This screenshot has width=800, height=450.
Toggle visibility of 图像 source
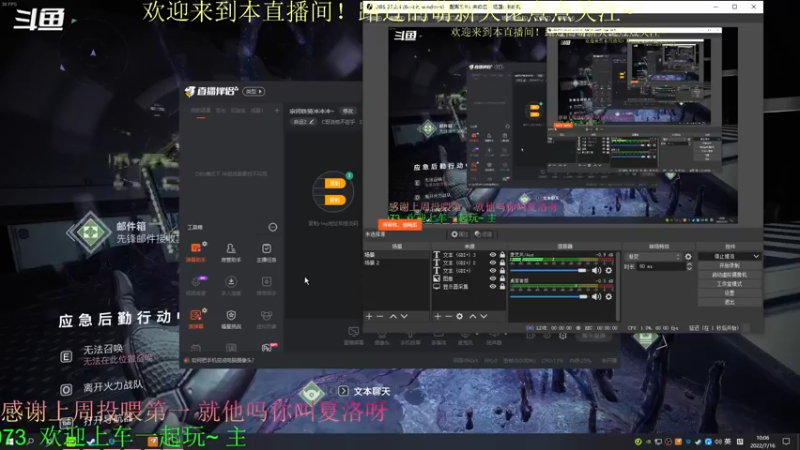(492, 279)
